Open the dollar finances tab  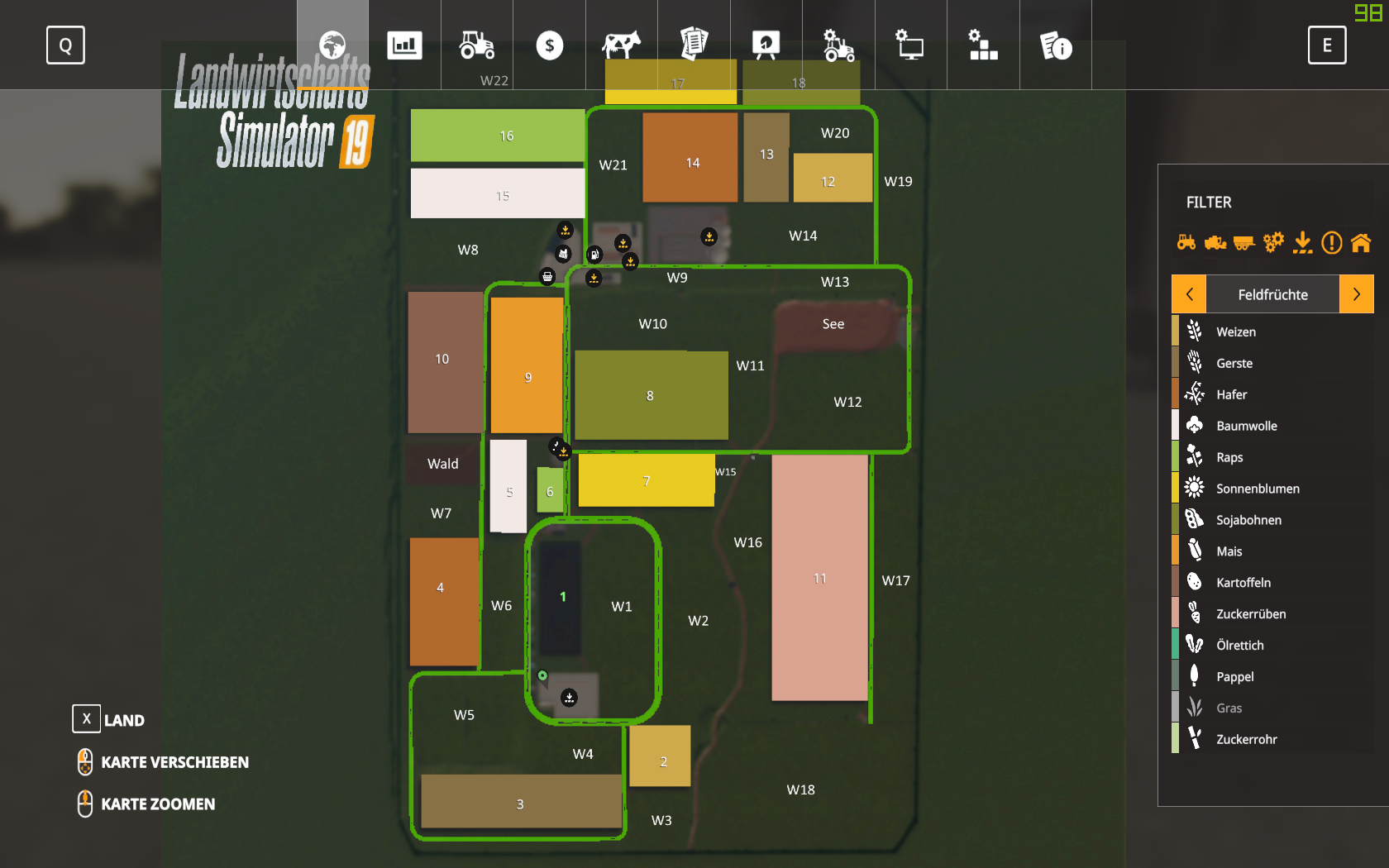pyautogui.click(x=549, y=45)
